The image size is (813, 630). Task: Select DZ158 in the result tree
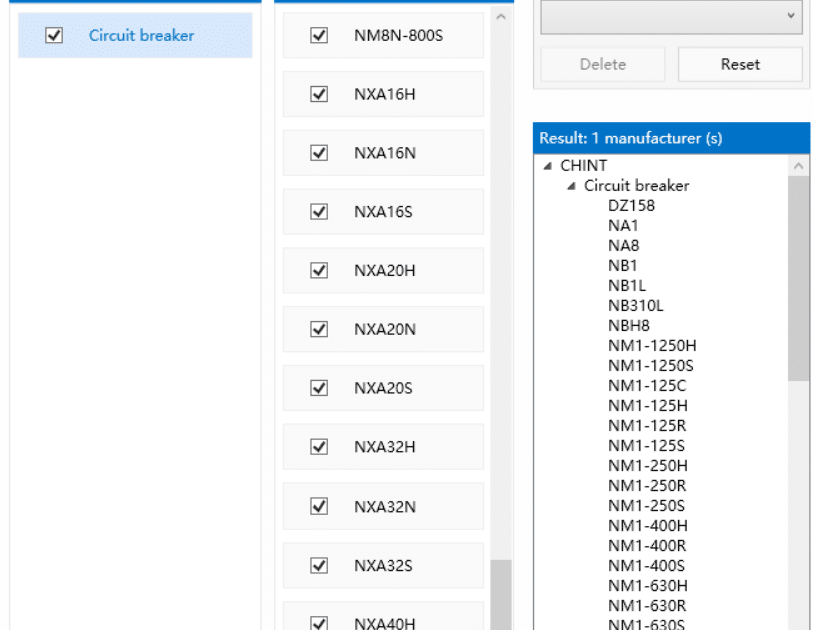click(x=631, y=206)
